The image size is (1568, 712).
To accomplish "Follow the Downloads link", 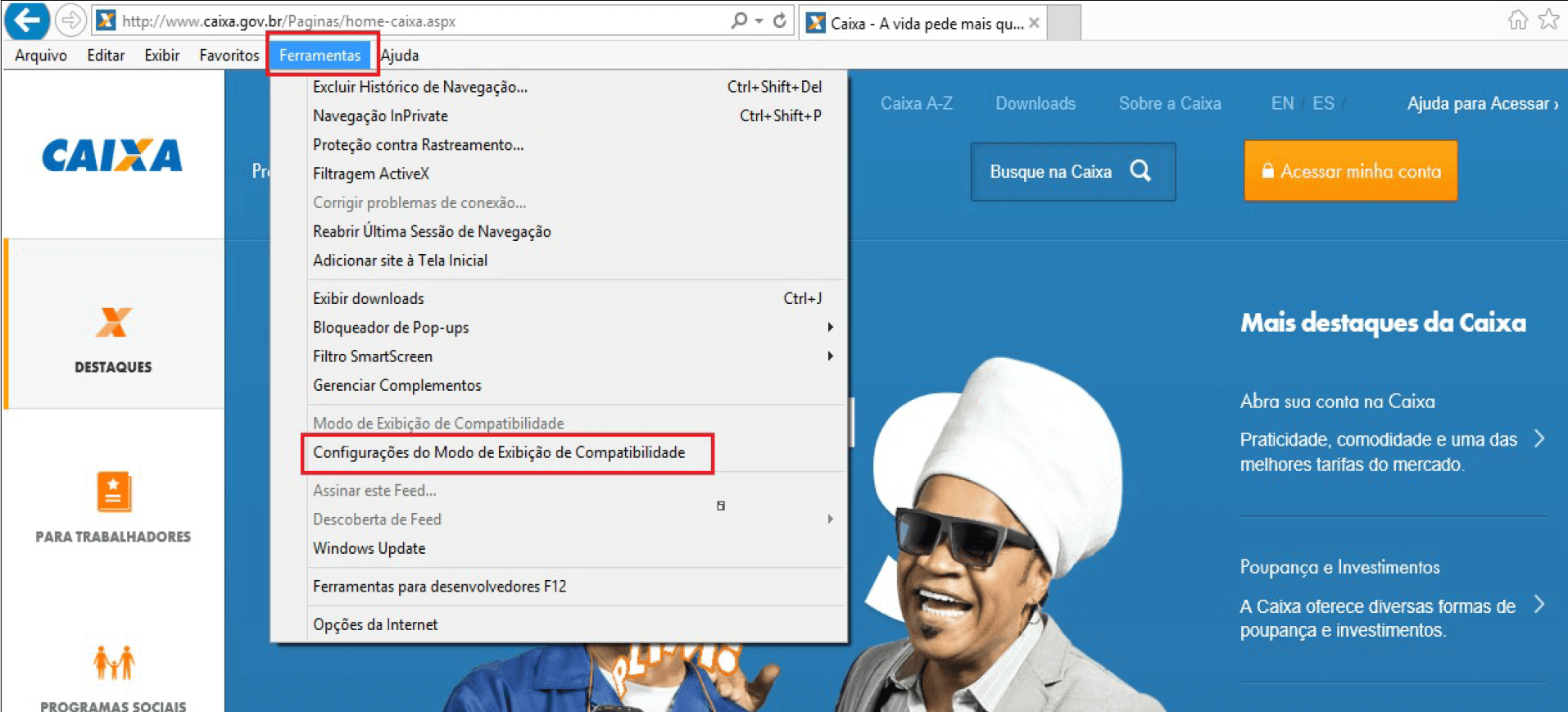I will pos(1036,103).
